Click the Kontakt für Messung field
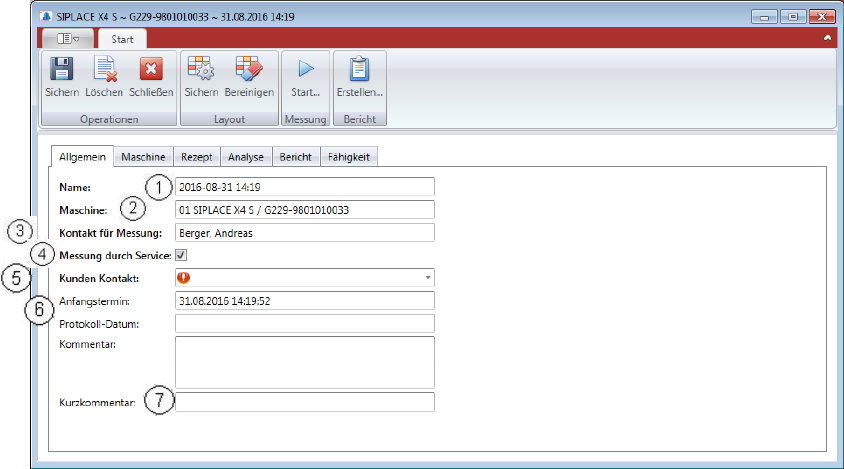 click(305, 233)
